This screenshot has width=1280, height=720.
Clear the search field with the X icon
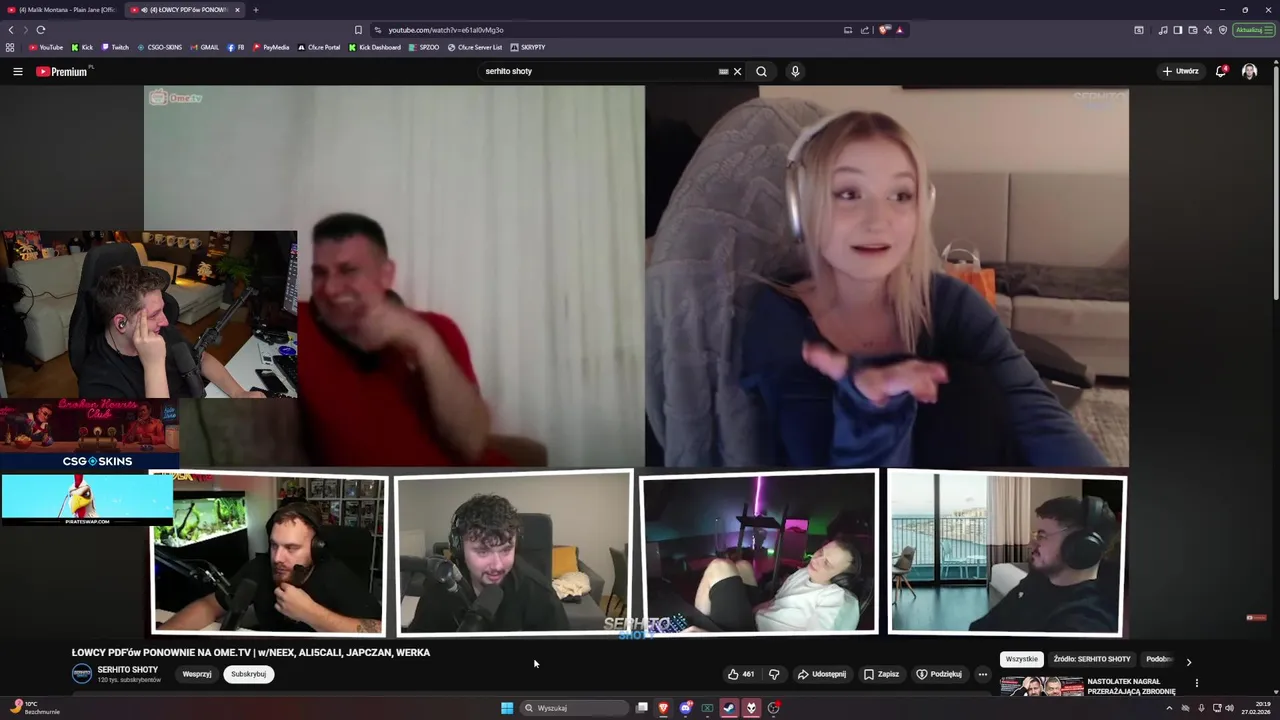737,71
